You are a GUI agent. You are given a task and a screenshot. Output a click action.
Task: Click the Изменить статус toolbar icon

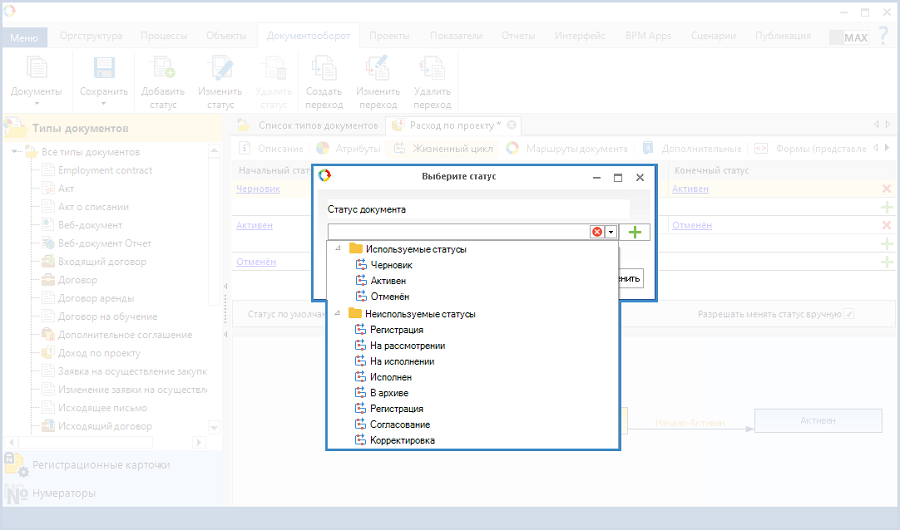[220, 70]
